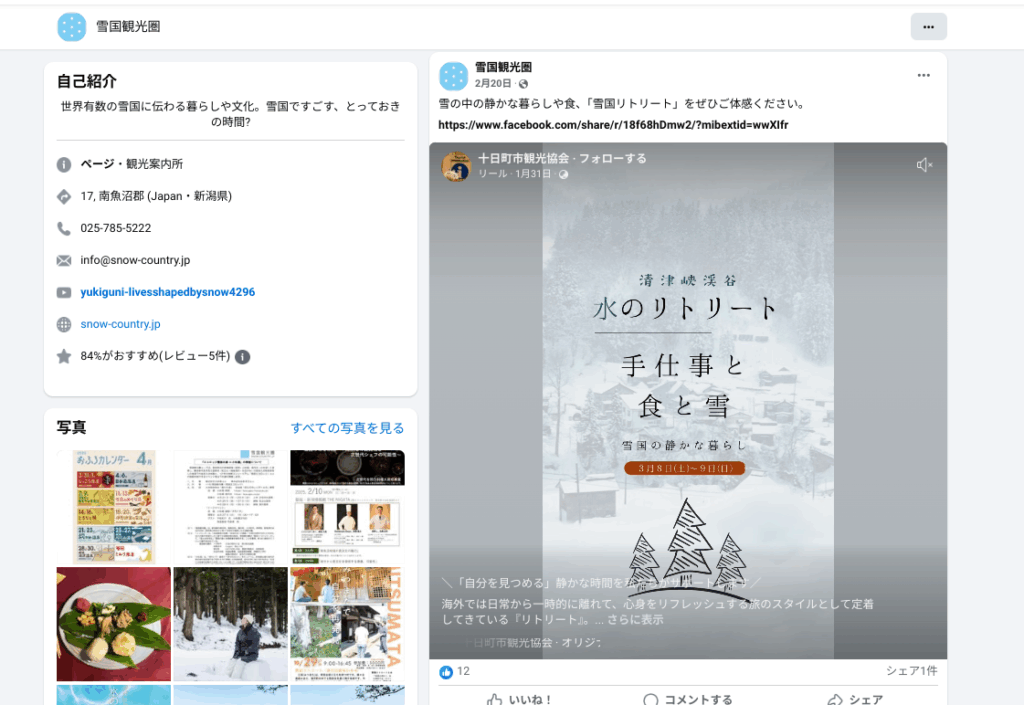1024x705 pixels.
Task: Click the シェア1件 share count
Action: (912, 671)
